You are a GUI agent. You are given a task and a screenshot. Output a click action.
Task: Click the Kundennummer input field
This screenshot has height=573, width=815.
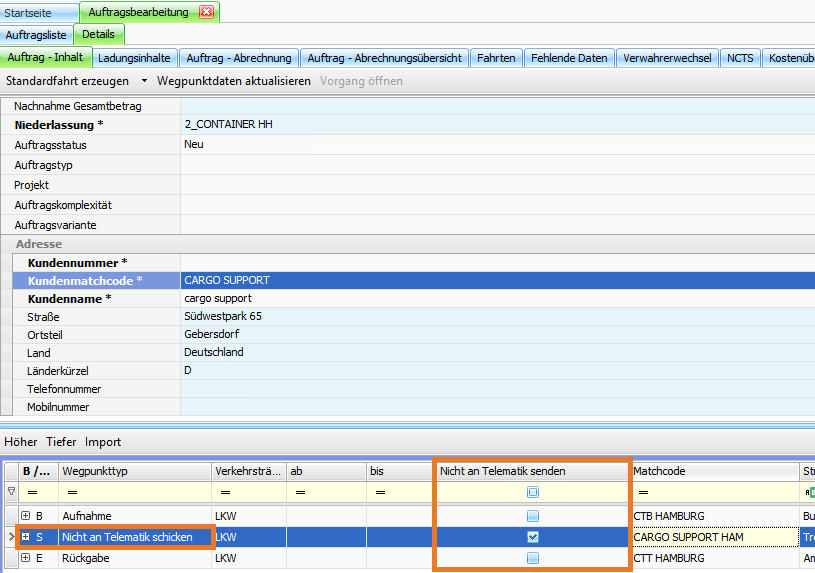click(497, 262)
